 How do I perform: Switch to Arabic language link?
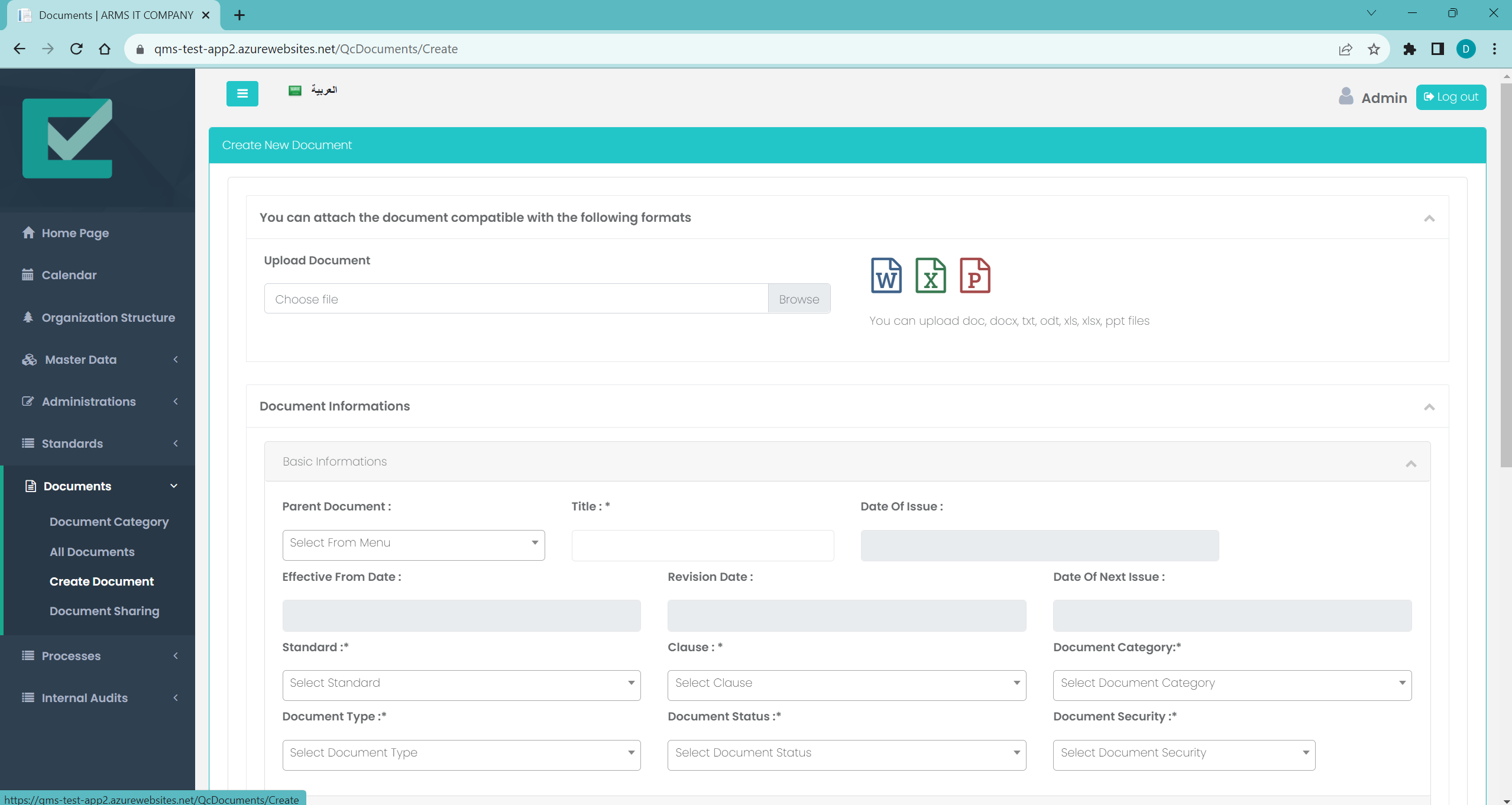(324, 90)
